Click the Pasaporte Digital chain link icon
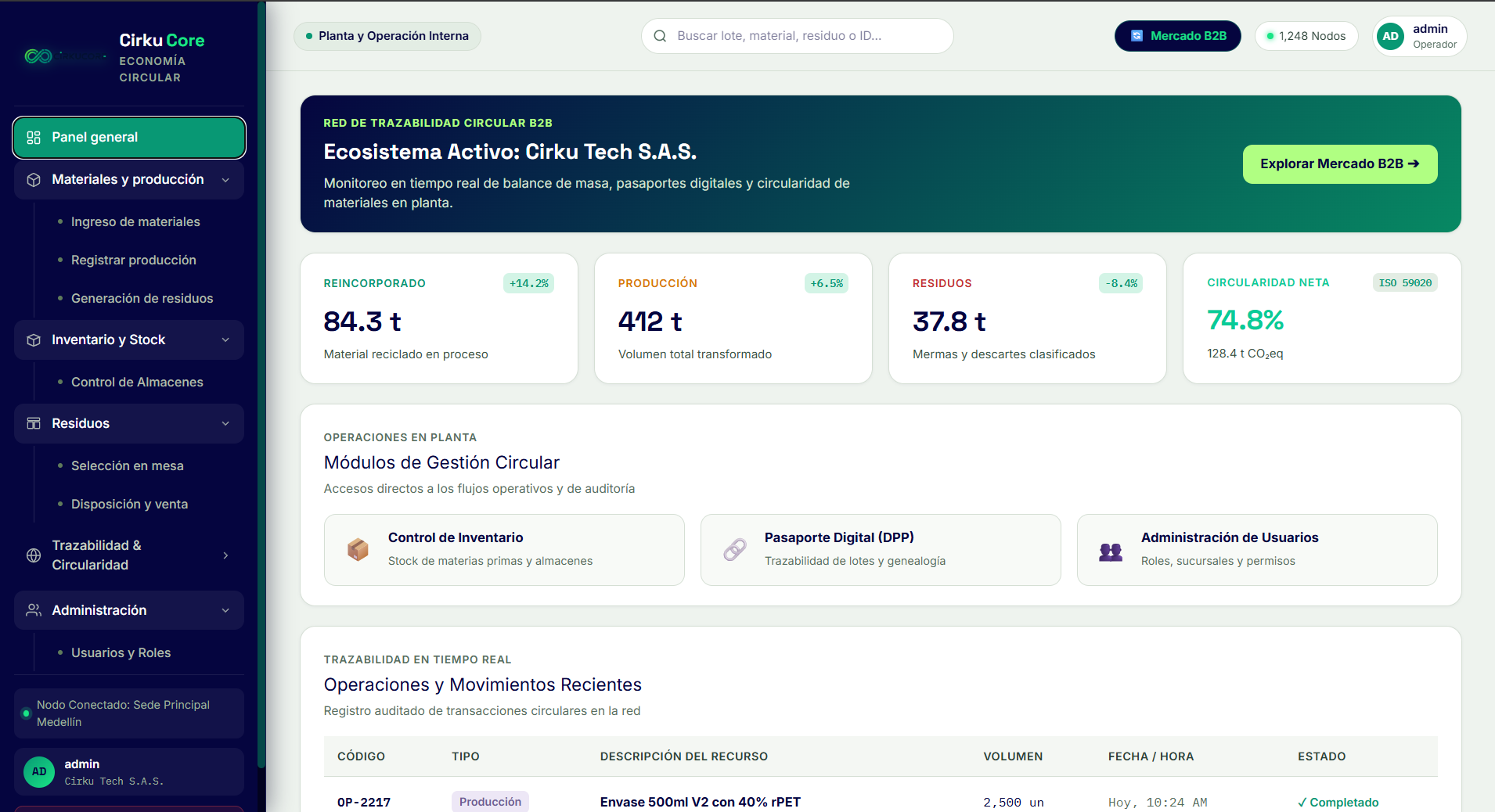The width and height of the screenshot is (1495, 812). [734, 549]
